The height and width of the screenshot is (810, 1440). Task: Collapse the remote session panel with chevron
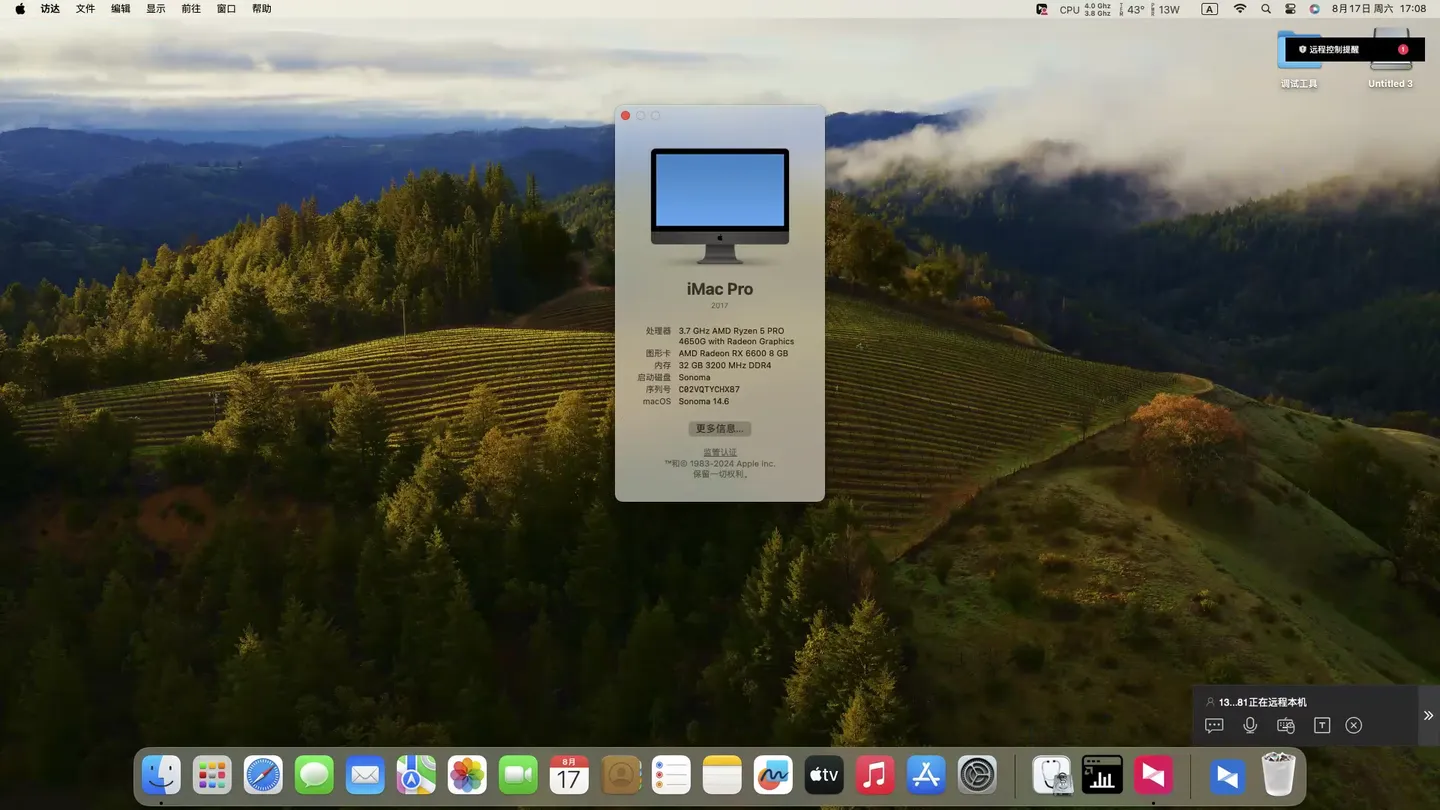pyautogui.click(x=1428, y=715)
